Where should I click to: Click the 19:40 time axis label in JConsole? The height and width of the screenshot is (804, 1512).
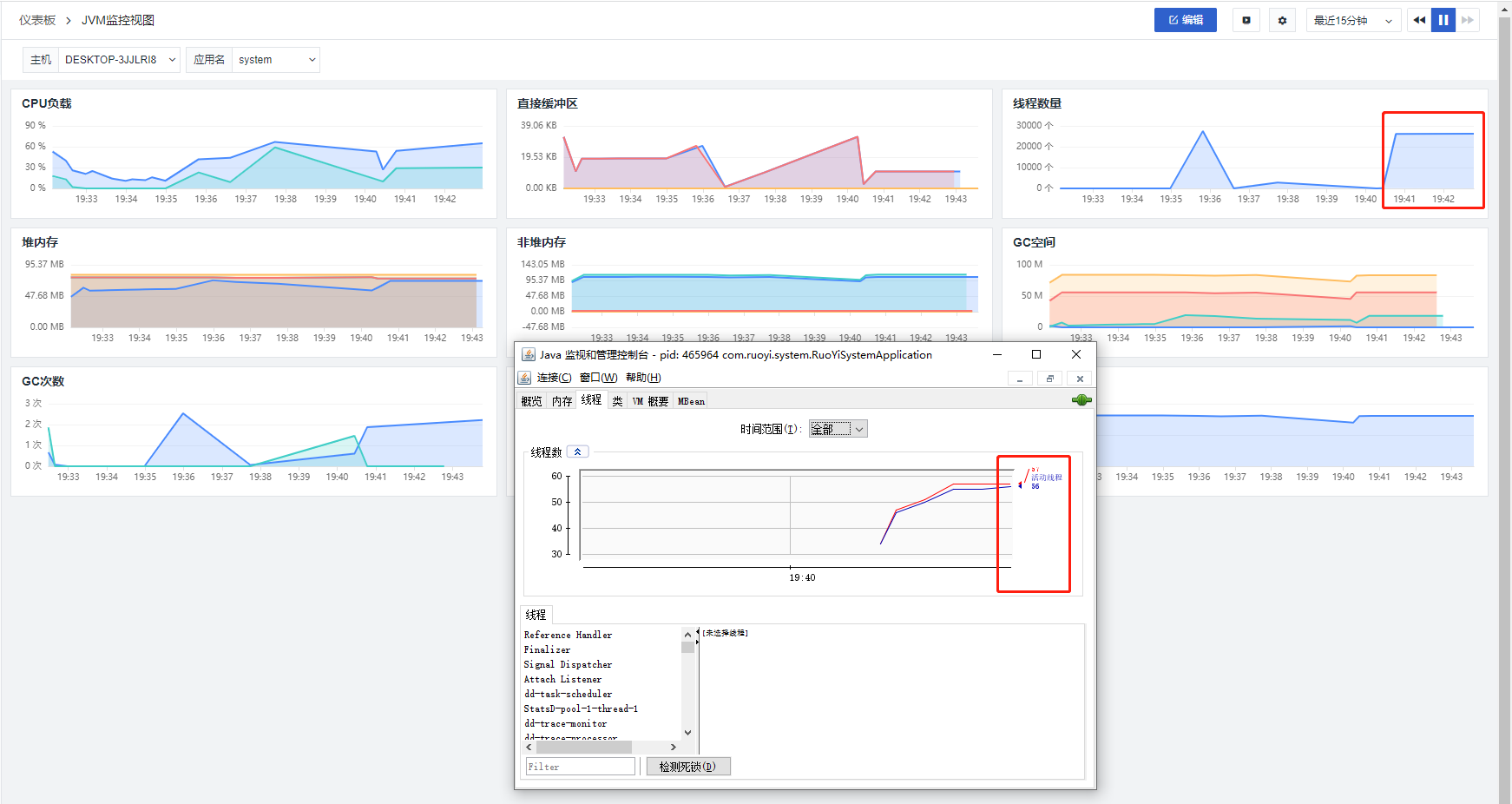tap(802, 577)
